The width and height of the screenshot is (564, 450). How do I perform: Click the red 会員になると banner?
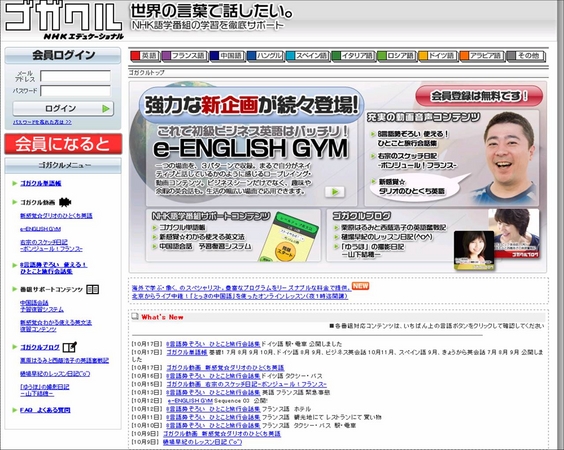pos(63,144)
